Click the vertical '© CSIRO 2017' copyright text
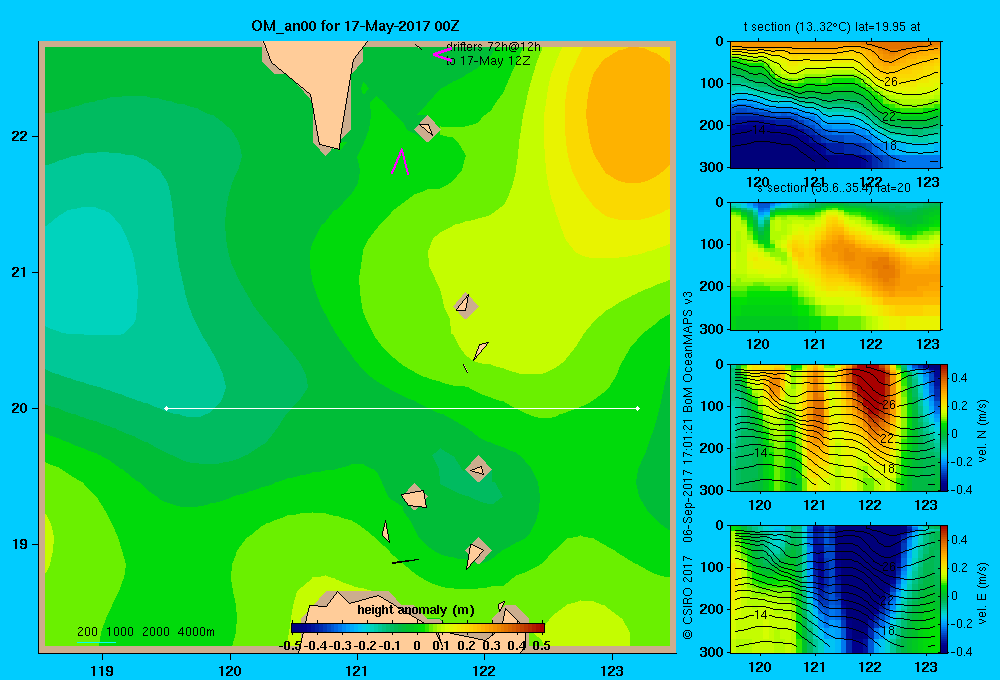Viewport: 1000px width, 680px height. pyautogui.click(x=688, y=596)
